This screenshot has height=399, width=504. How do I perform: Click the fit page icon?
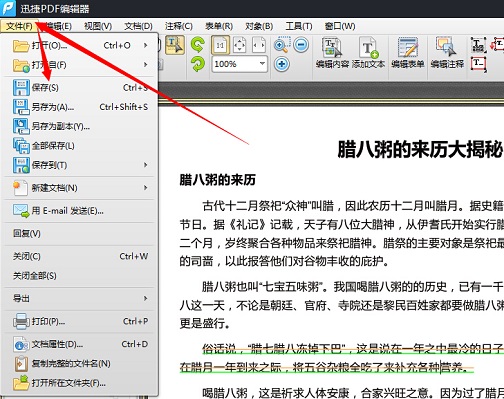240,45
